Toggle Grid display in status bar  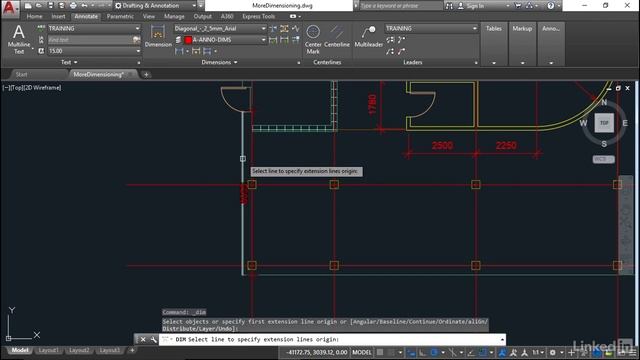click(380, 353)
